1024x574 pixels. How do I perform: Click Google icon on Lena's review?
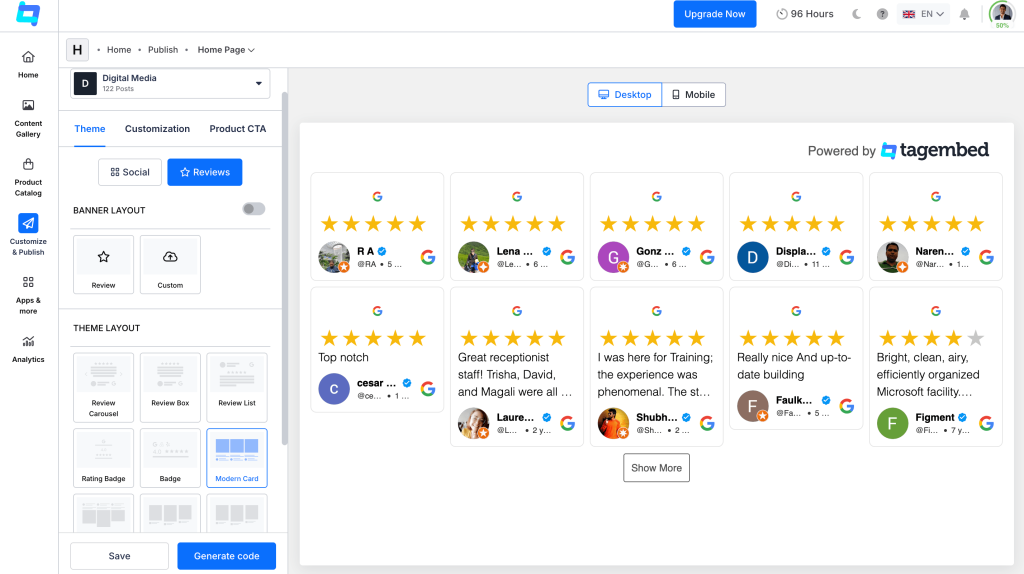click(x=568, y=257)
